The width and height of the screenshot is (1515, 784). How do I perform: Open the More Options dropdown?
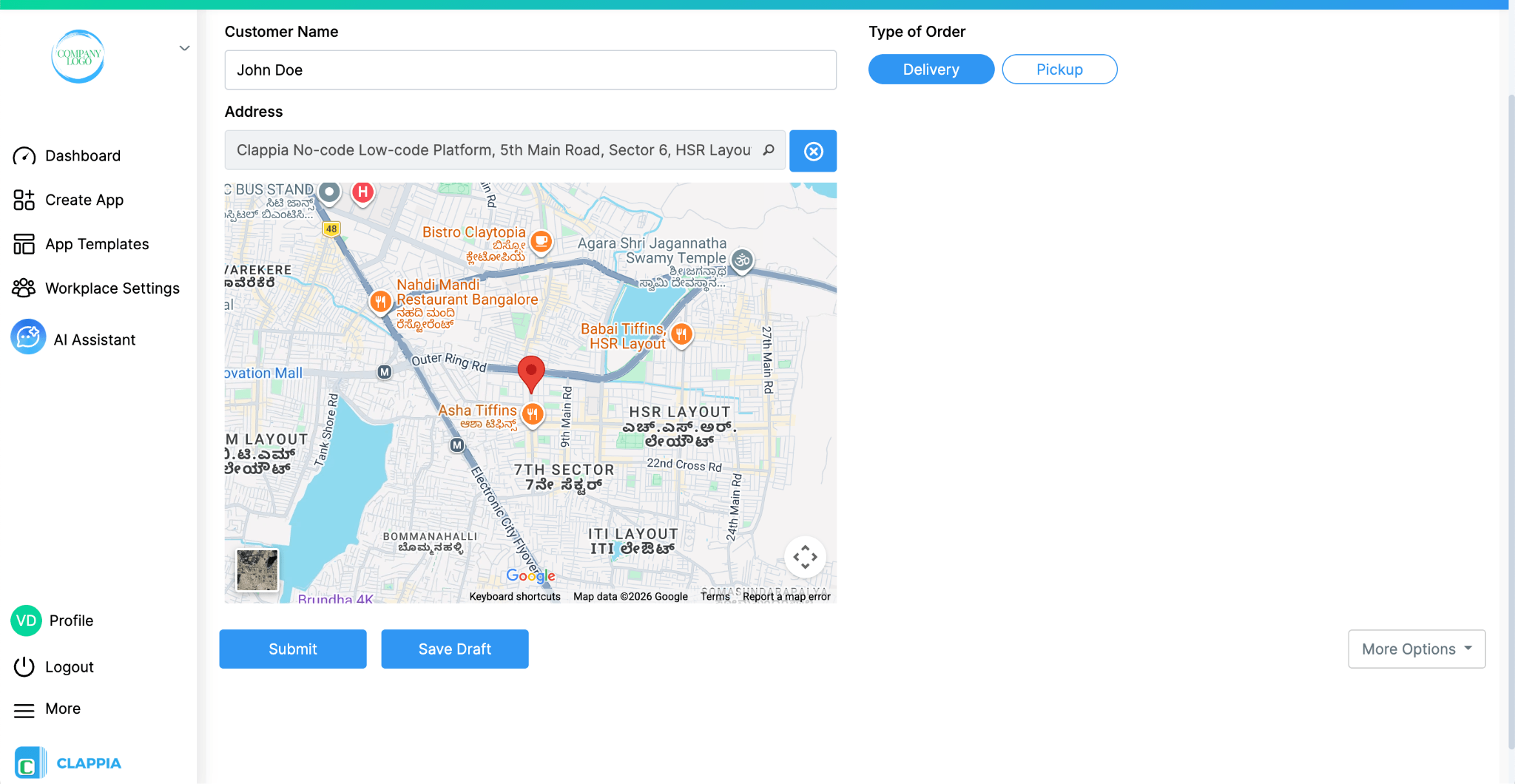point(1417,649)
